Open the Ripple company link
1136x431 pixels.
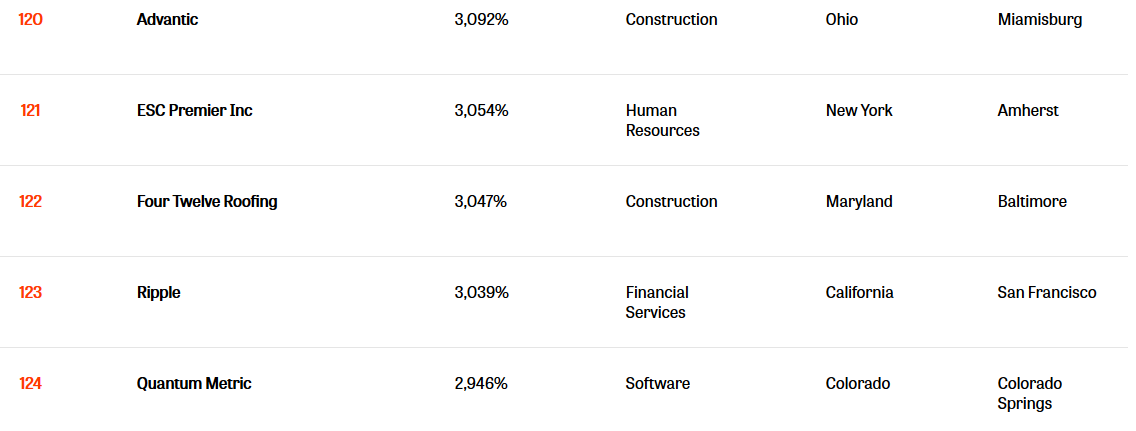tap(159, 293)
